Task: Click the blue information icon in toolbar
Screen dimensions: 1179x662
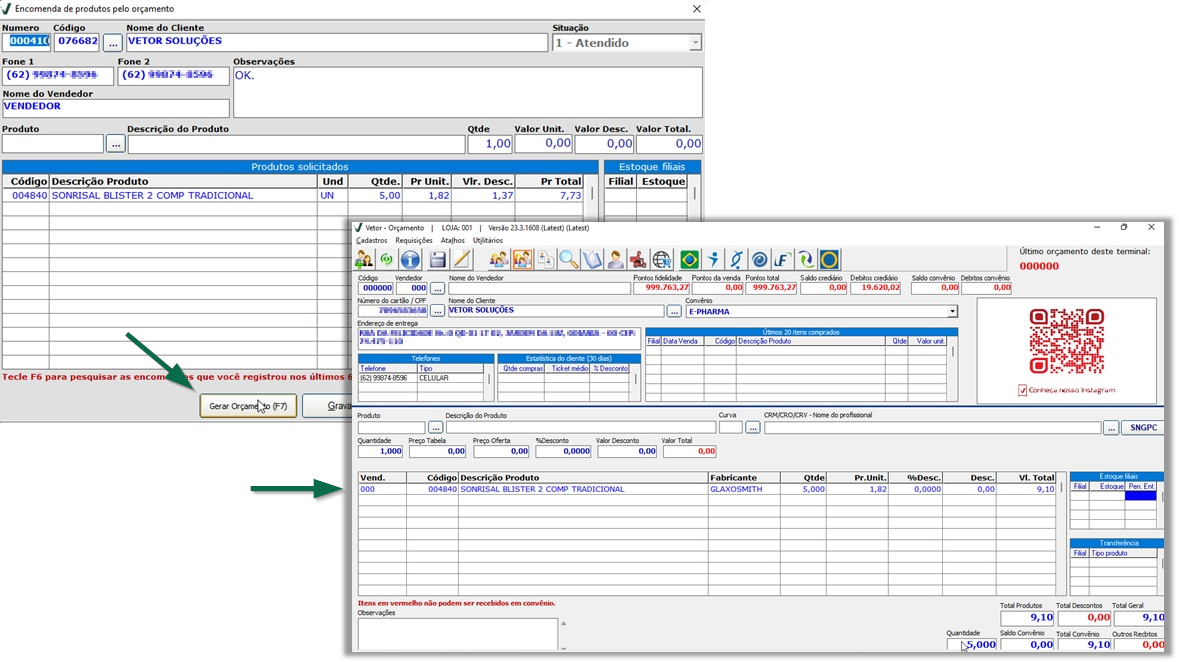Action: tap(410, 260)
